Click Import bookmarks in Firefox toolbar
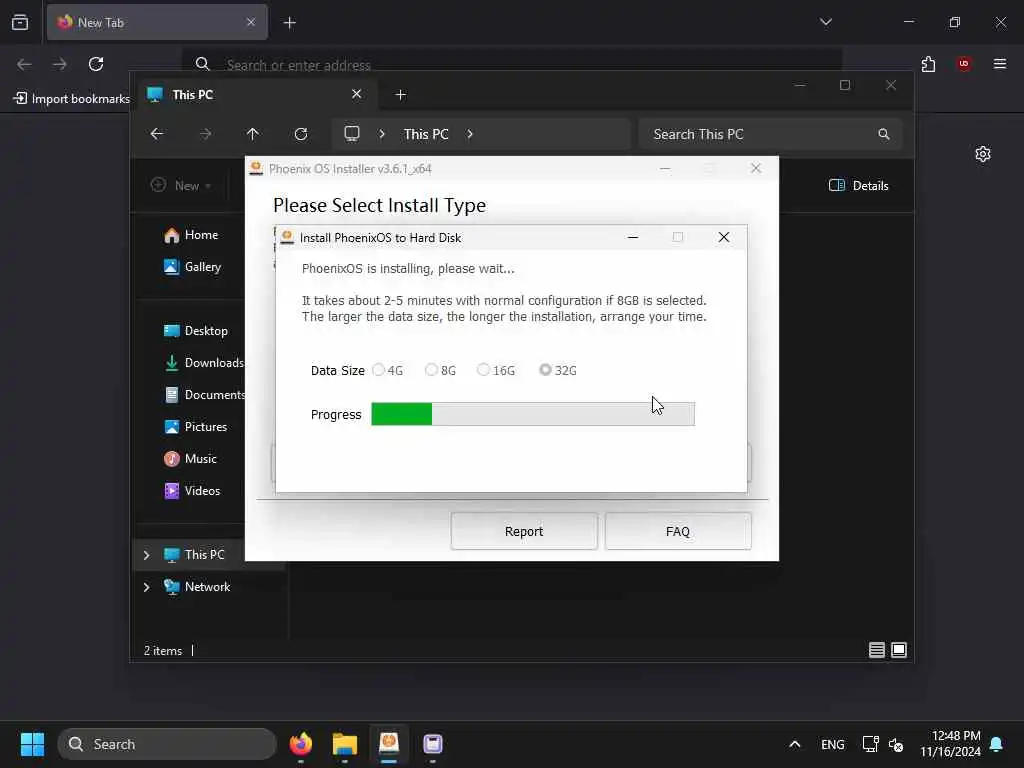This screenshot has width=1024, height=768. (x=72, y=99)
